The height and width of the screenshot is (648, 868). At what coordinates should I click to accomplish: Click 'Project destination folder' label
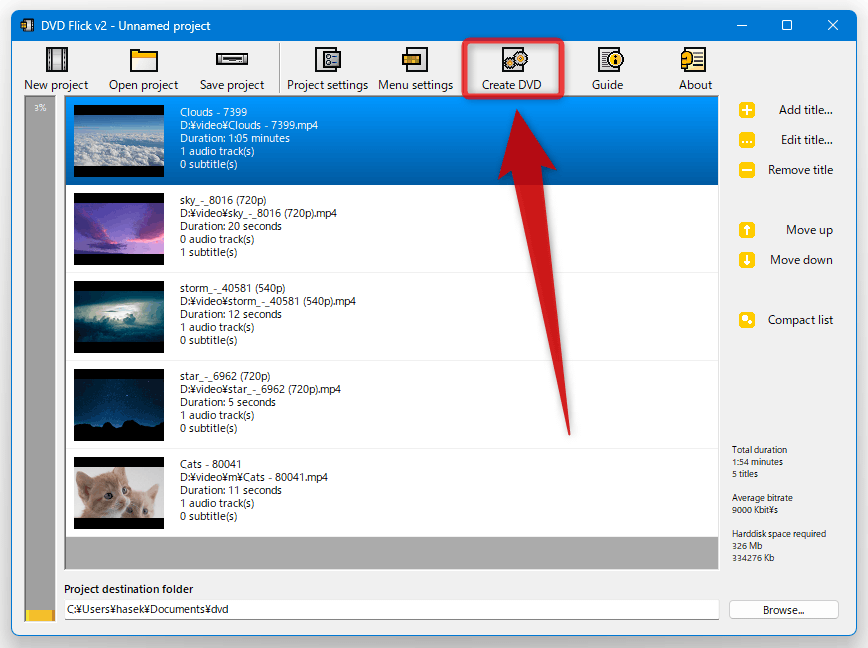[128, 589]
